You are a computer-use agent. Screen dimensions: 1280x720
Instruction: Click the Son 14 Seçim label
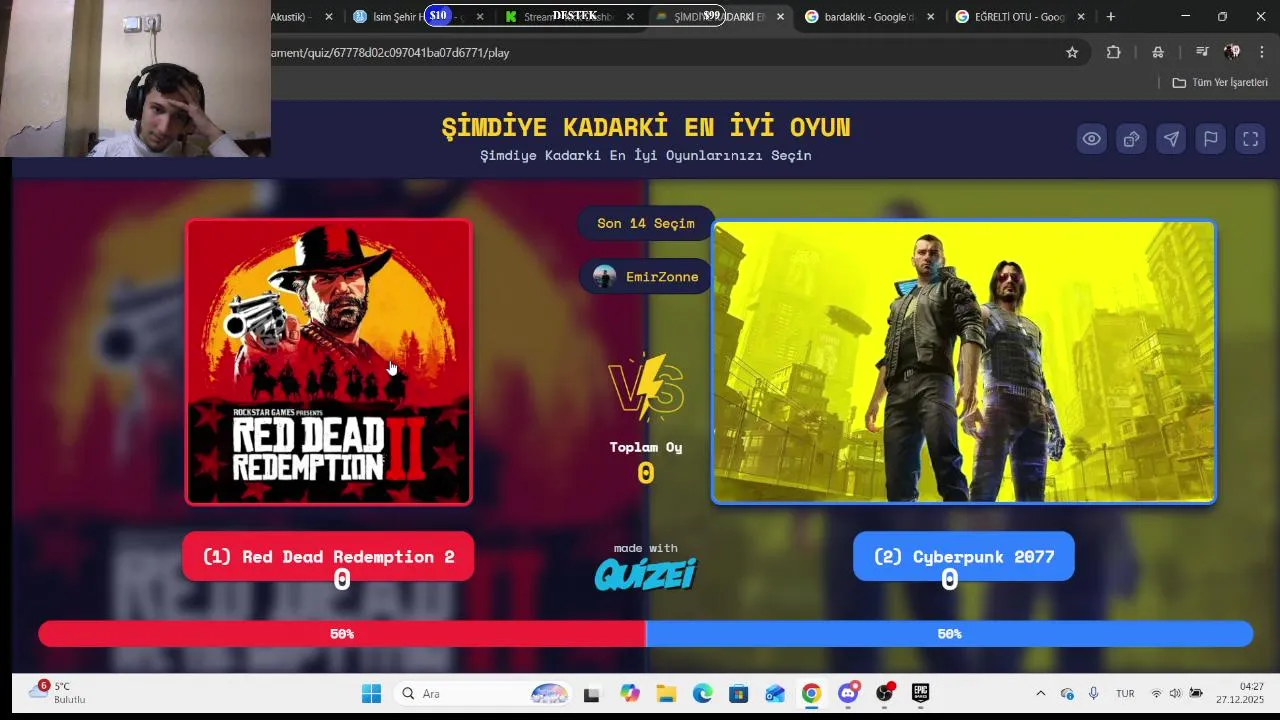(646, 223)
